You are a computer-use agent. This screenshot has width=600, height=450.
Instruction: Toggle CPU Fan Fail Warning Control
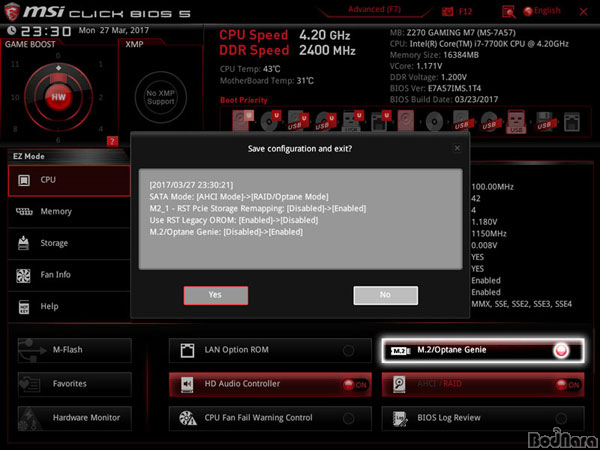coord(348,419)
